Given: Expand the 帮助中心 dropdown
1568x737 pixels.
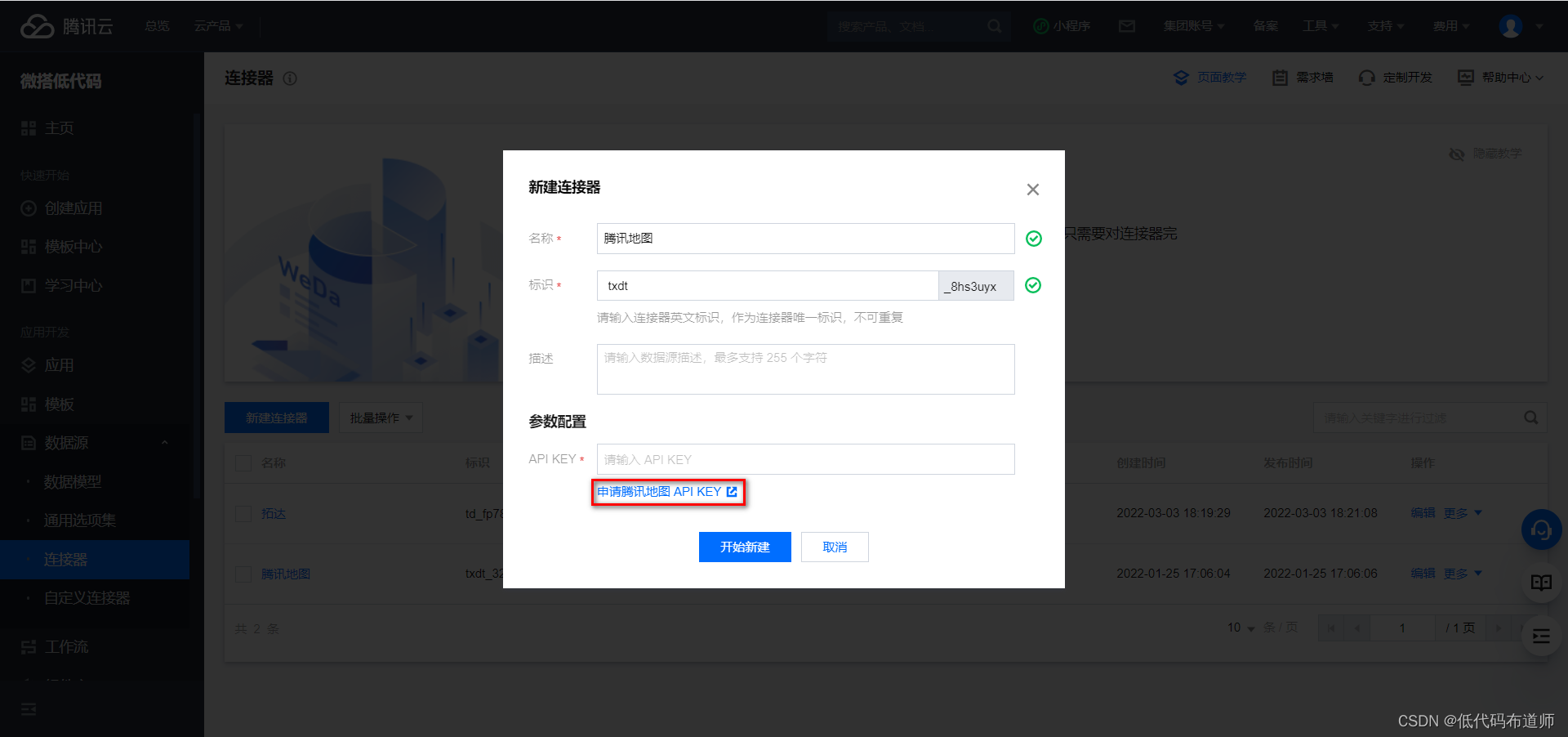Looking at the screenshot, I should [1500, 78].
